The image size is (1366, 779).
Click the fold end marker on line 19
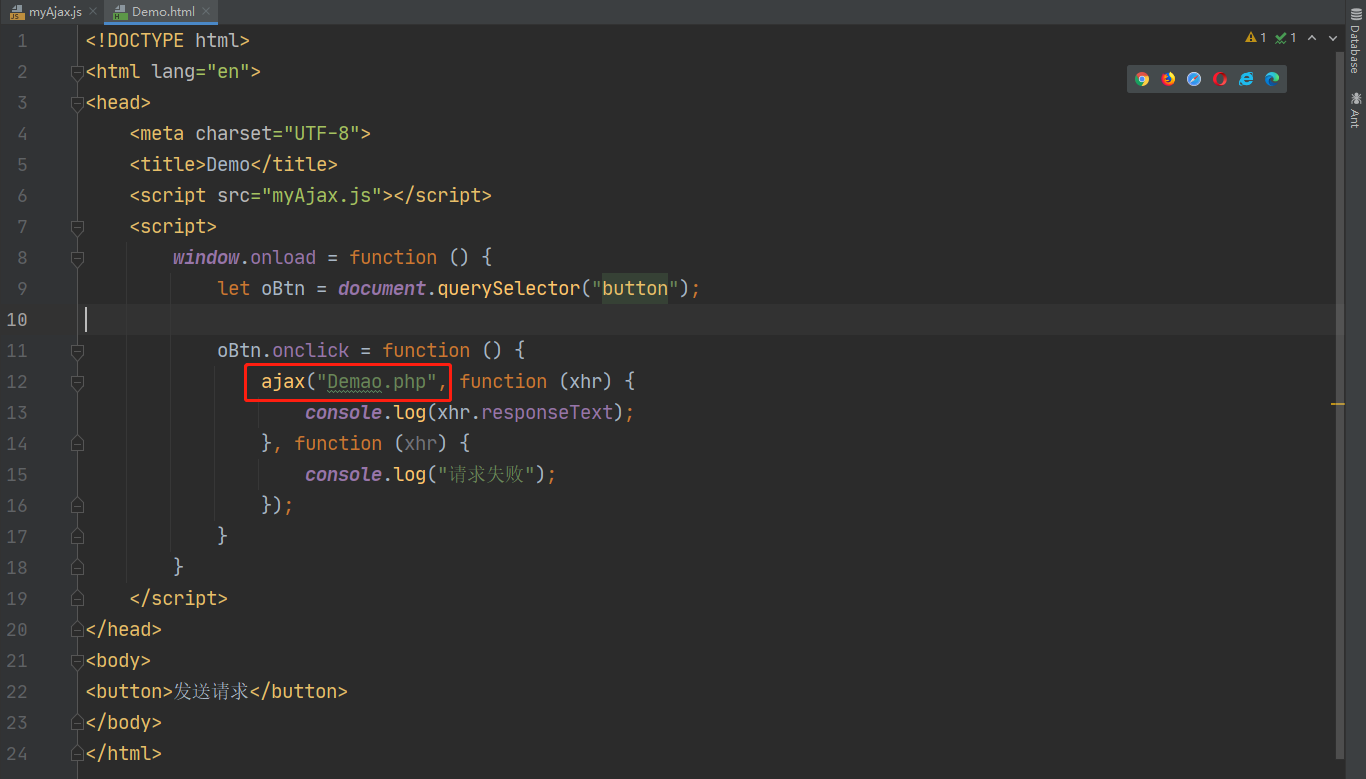point(77,599)
